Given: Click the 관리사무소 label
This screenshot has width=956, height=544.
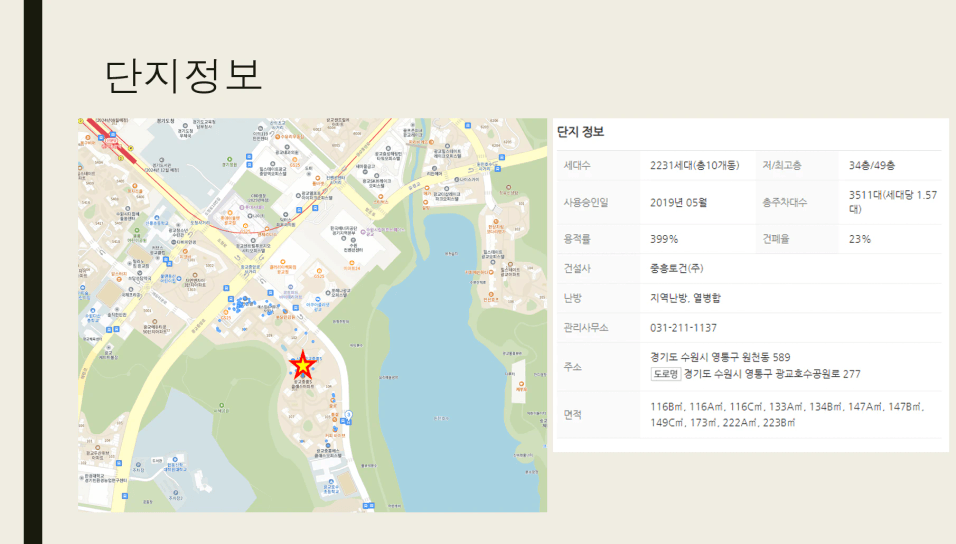Looking at the screenshot, I should [586, 327].
